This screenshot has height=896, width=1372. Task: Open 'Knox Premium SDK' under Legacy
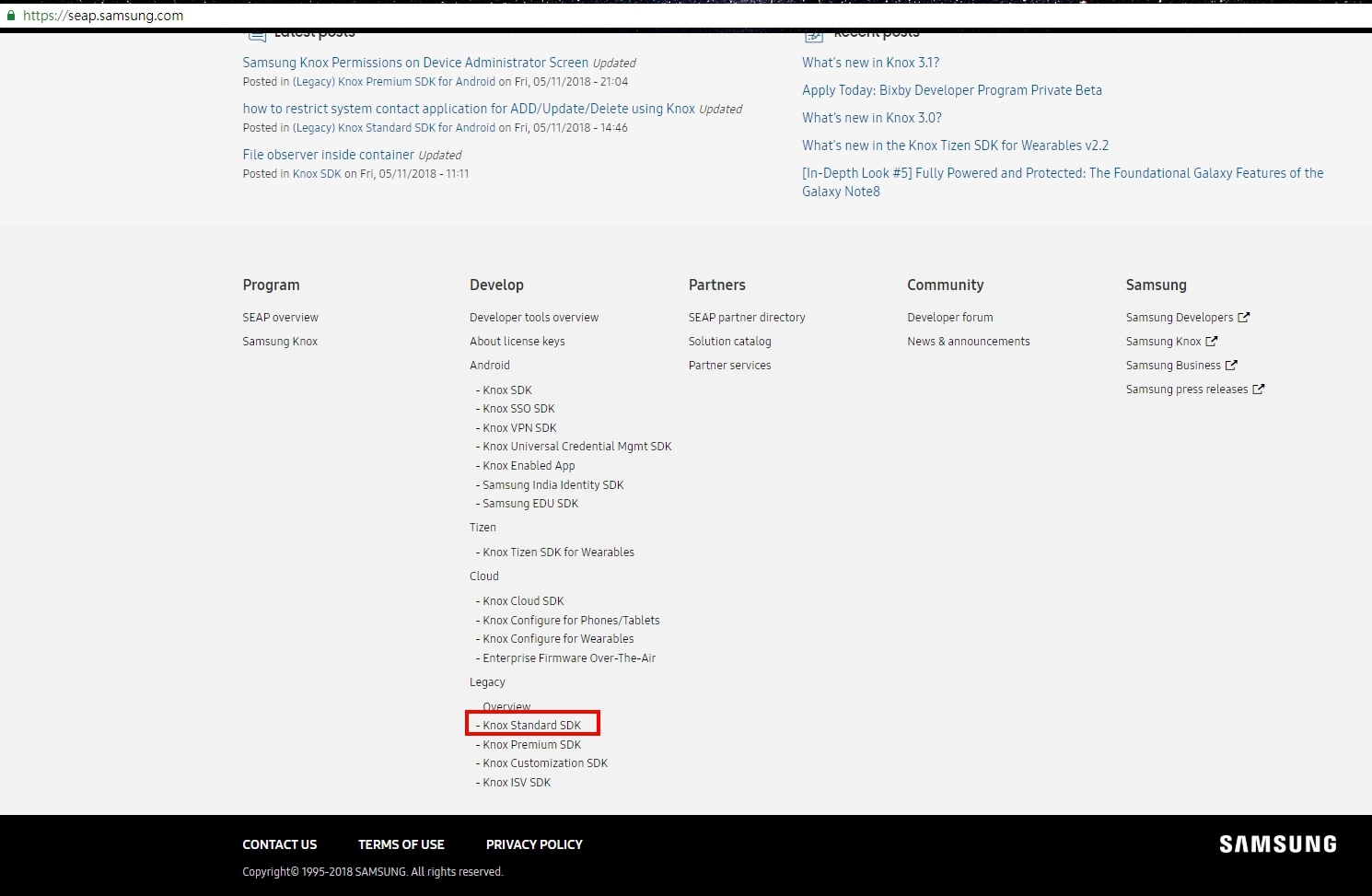(532, 745)
